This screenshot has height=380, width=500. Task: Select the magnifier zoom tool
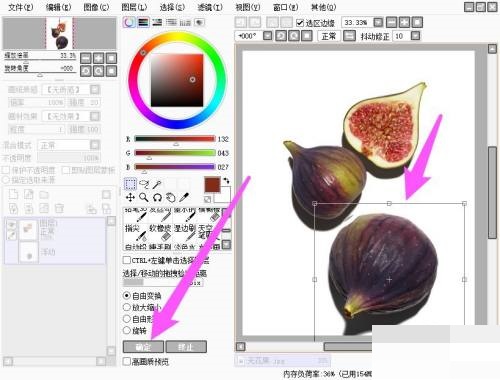144,198
